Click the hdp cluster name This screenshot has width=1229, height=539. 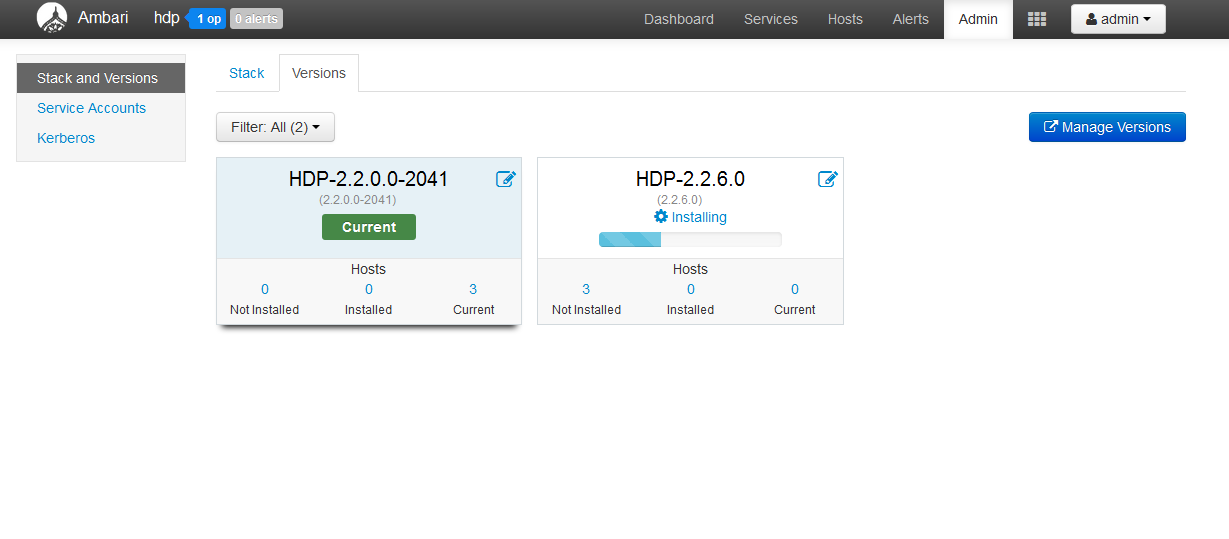coord(167,18)
